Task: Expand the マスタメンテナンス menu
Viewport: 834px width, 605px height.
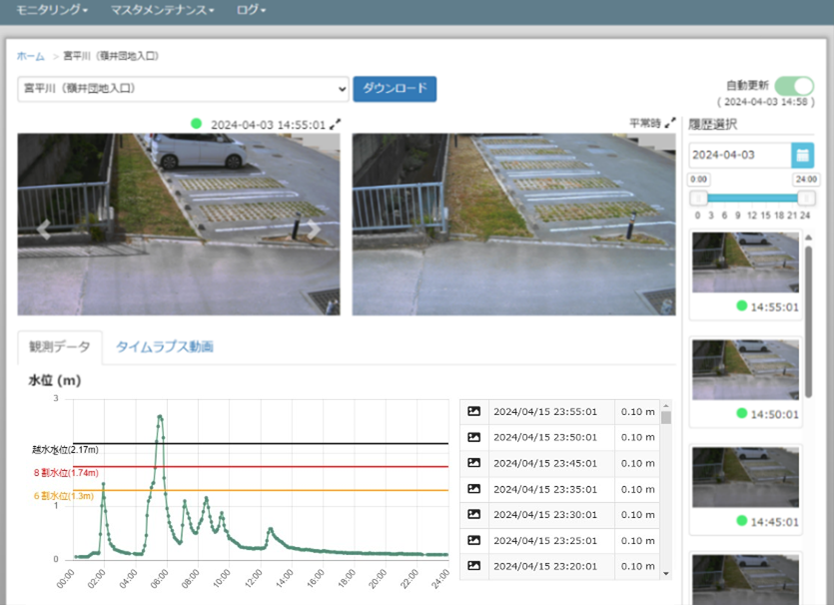Action: [x=163, y=10]
